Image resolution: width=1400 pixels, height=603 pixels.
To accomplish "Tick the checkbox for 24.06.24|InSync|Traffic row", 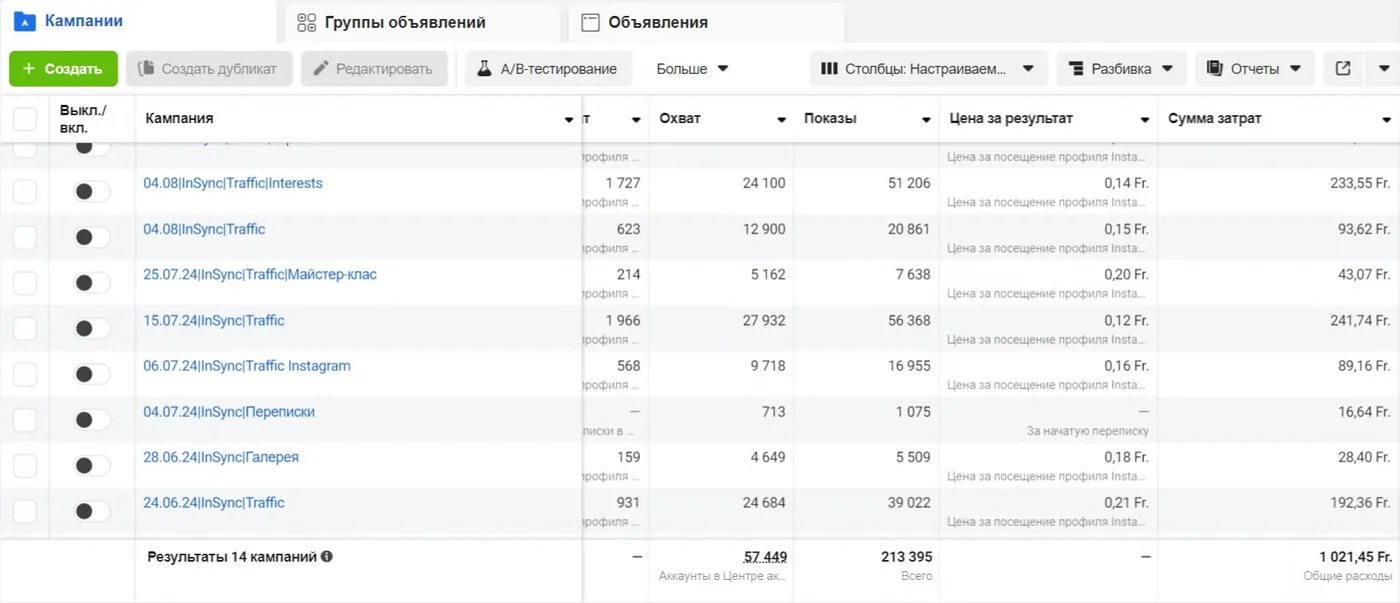I will 25,511.
